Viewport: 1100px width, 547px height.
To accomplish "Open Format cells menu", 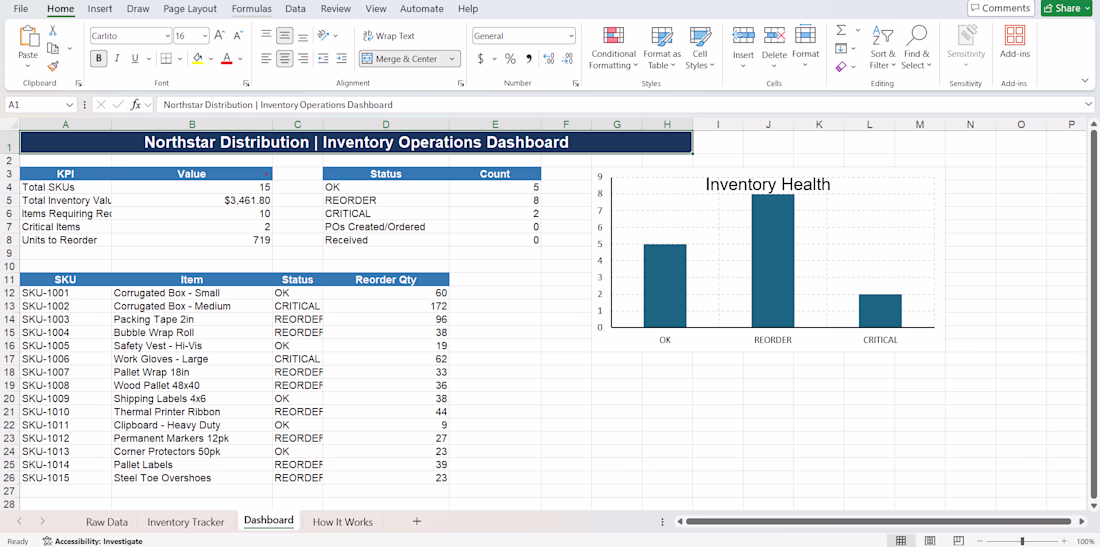I will [805, 48].
